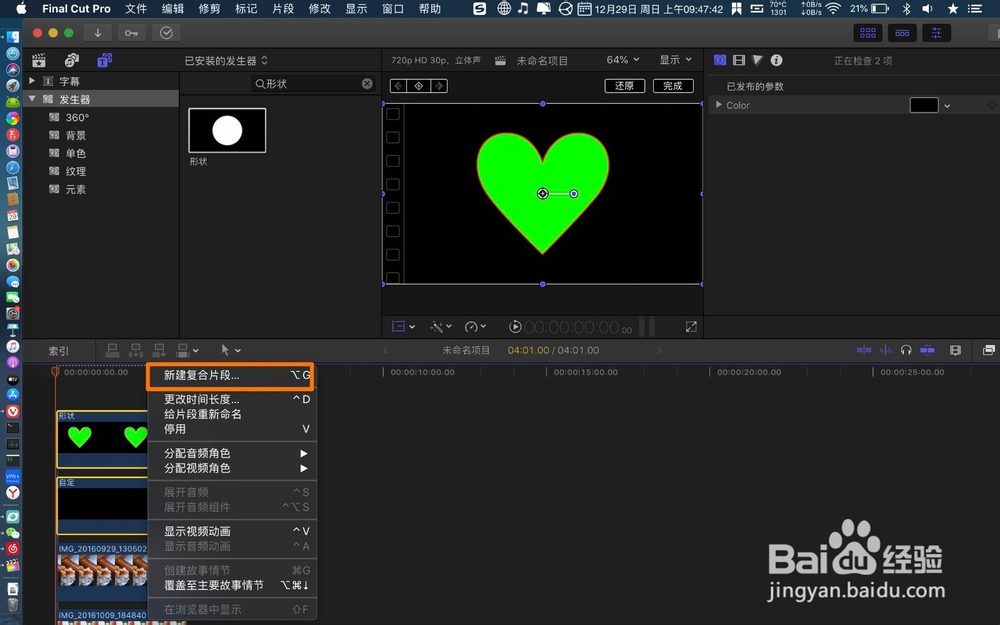Open the video inspector filmstrip icon
Screen dimensions: 1000x625
(739, 60)
